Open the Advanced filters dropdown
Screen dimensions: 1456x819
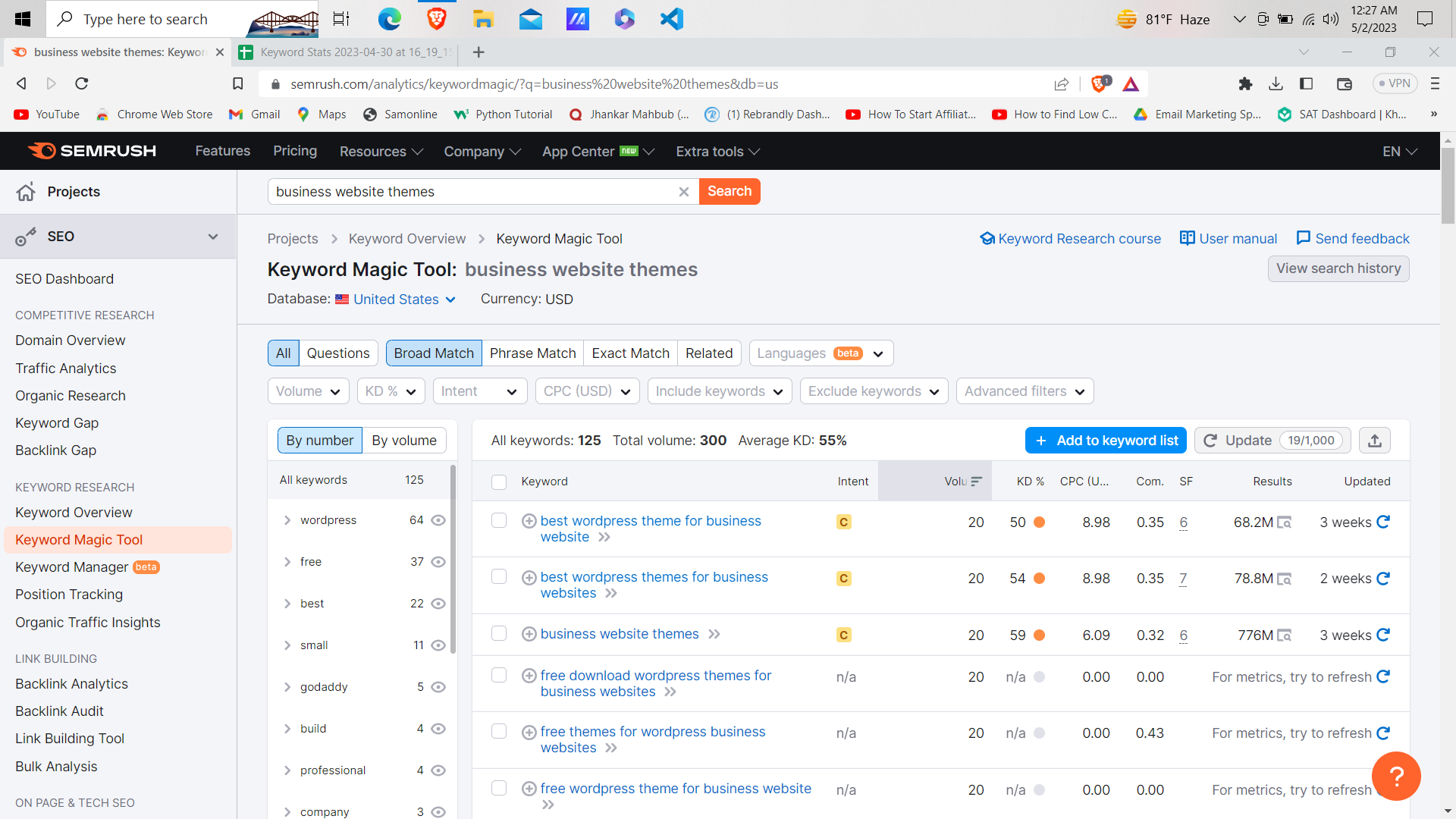click(x=1025, y=391)
